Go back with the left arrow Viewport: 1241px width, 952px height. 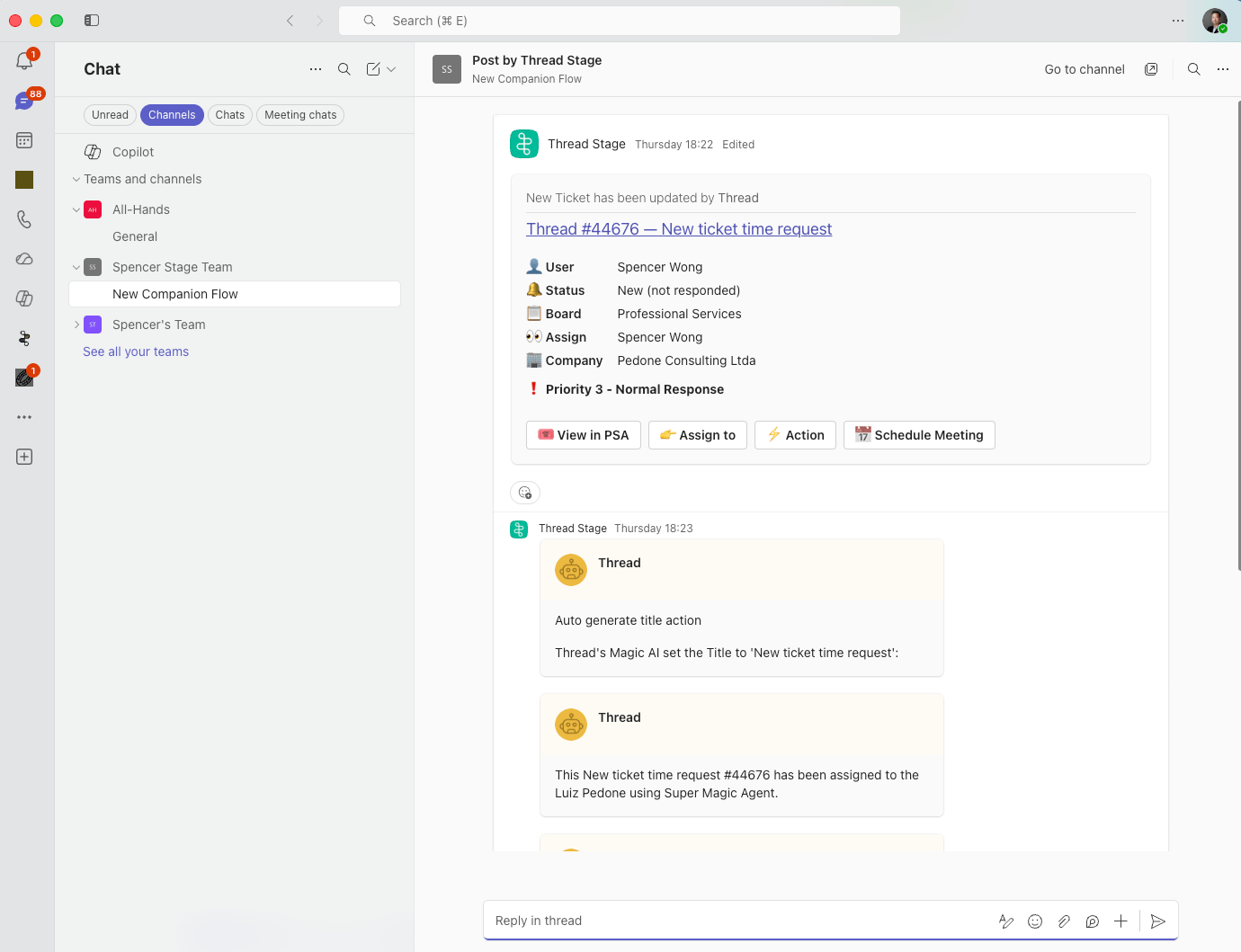coord(290,21)
